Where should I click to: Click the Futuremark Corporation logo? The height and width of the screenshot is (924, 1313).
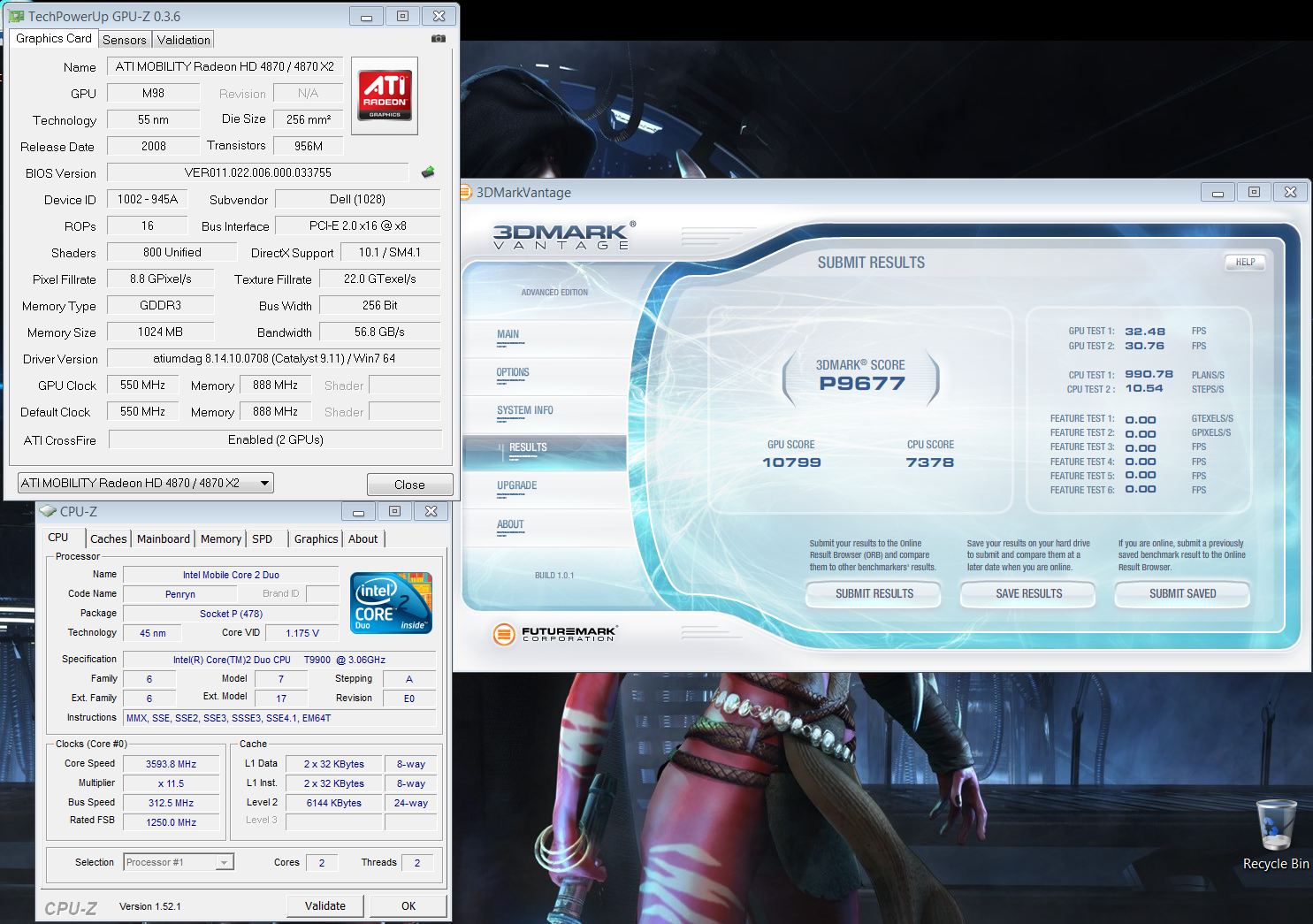click(554, 634)
